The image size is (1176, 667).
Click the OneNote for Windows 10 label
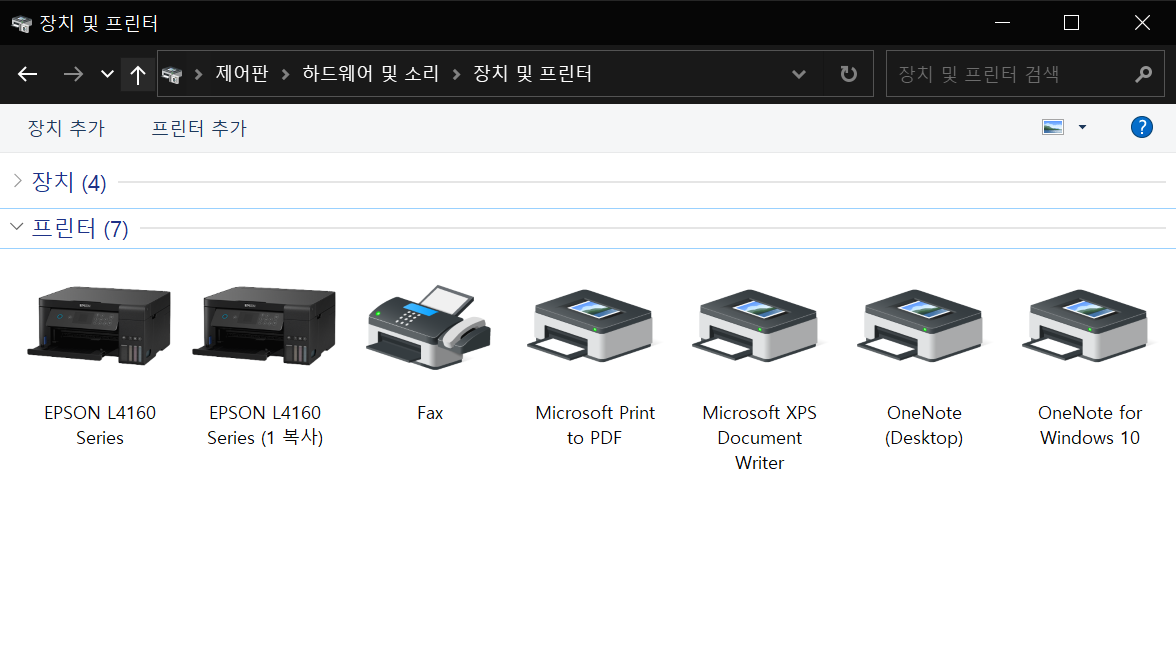1090,425
